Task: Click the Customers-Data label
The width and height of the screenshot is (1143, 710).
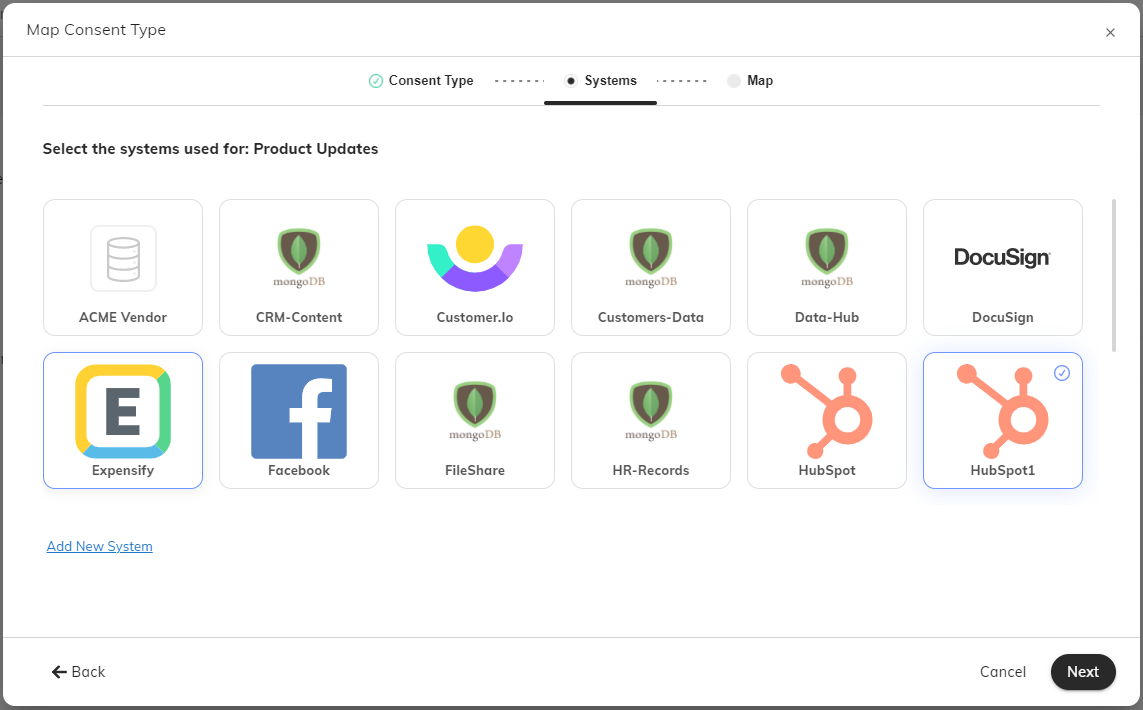Action: (651, 317)
